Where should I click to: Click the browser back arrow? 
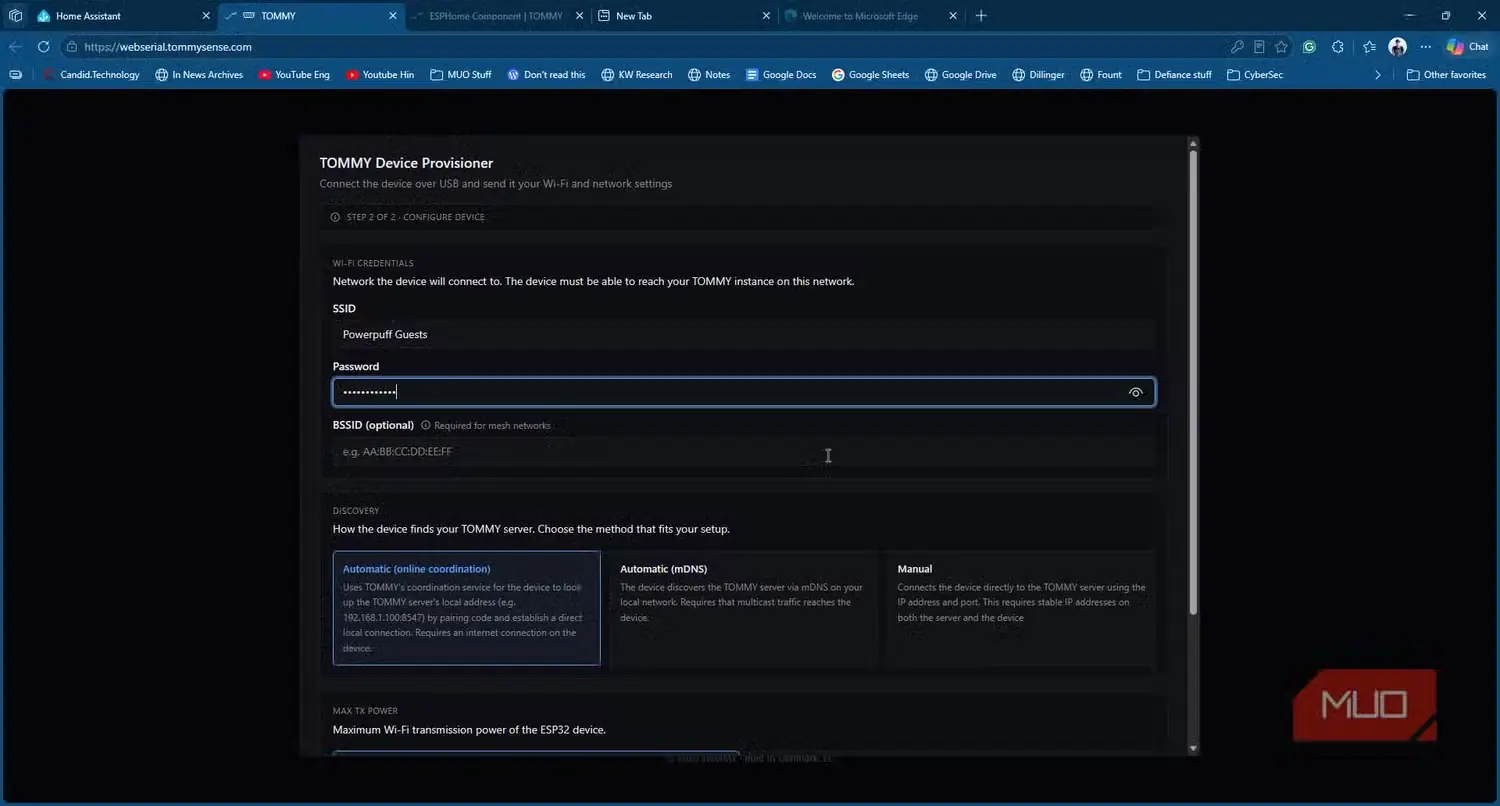coord(15,47)
